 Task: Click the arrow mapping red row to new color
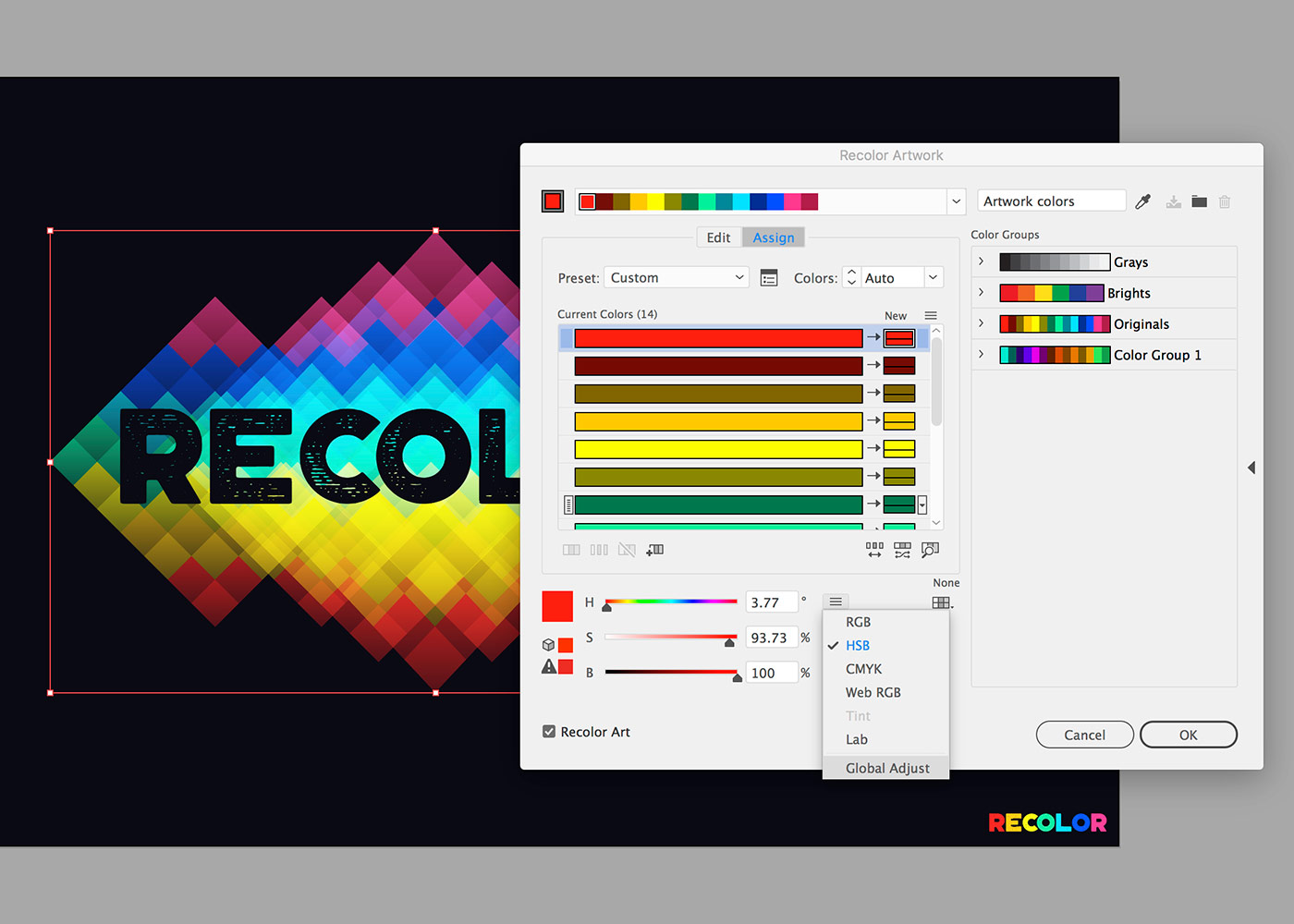tap(873, 338)
